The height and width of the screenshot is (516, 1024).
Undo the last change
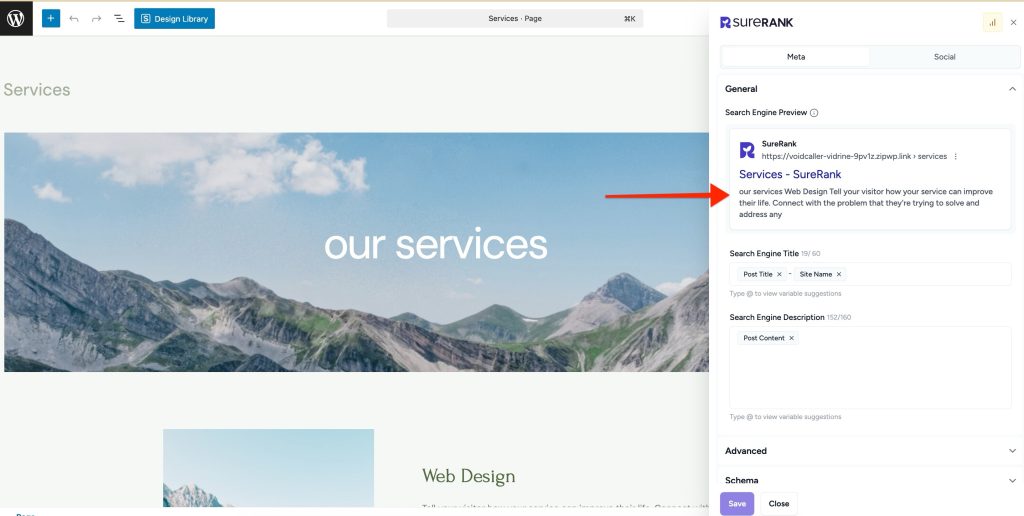(74, 19)
